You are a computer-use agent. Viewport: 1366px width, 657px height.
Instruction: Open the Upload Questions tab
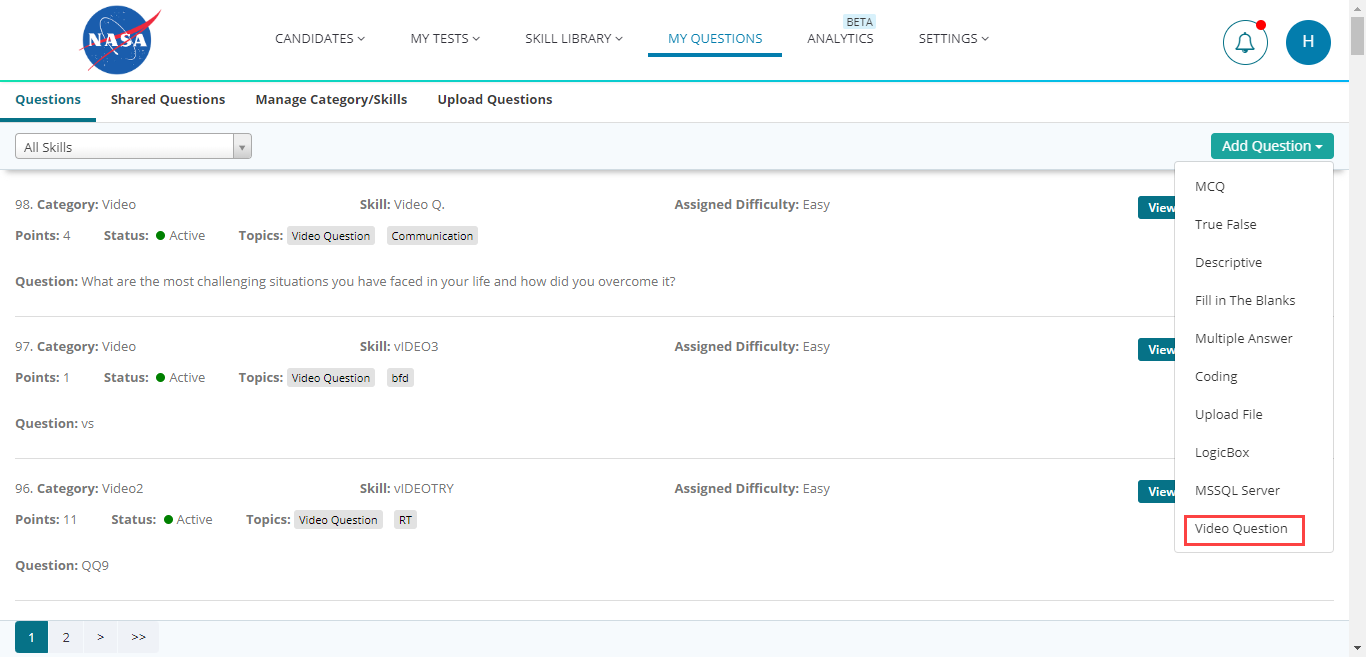click(495, 100)
